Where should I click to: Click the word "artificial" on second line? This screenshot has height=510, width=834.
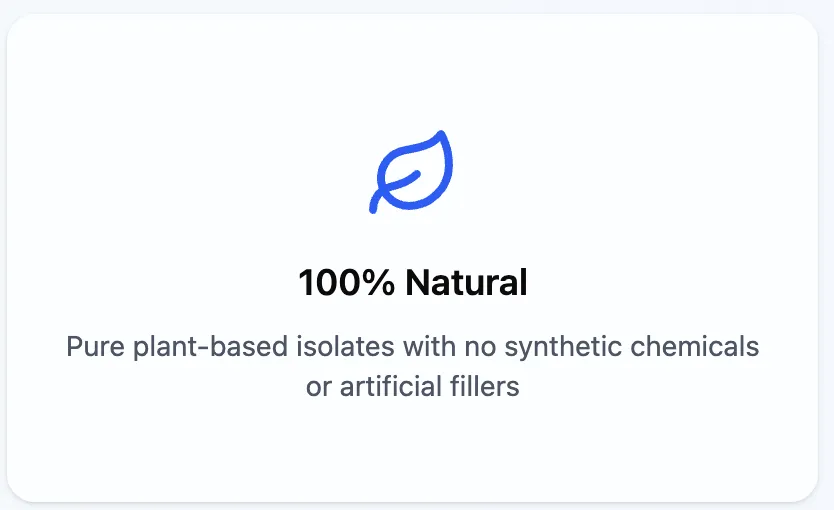pyautogui.click(x=391, y=386)
